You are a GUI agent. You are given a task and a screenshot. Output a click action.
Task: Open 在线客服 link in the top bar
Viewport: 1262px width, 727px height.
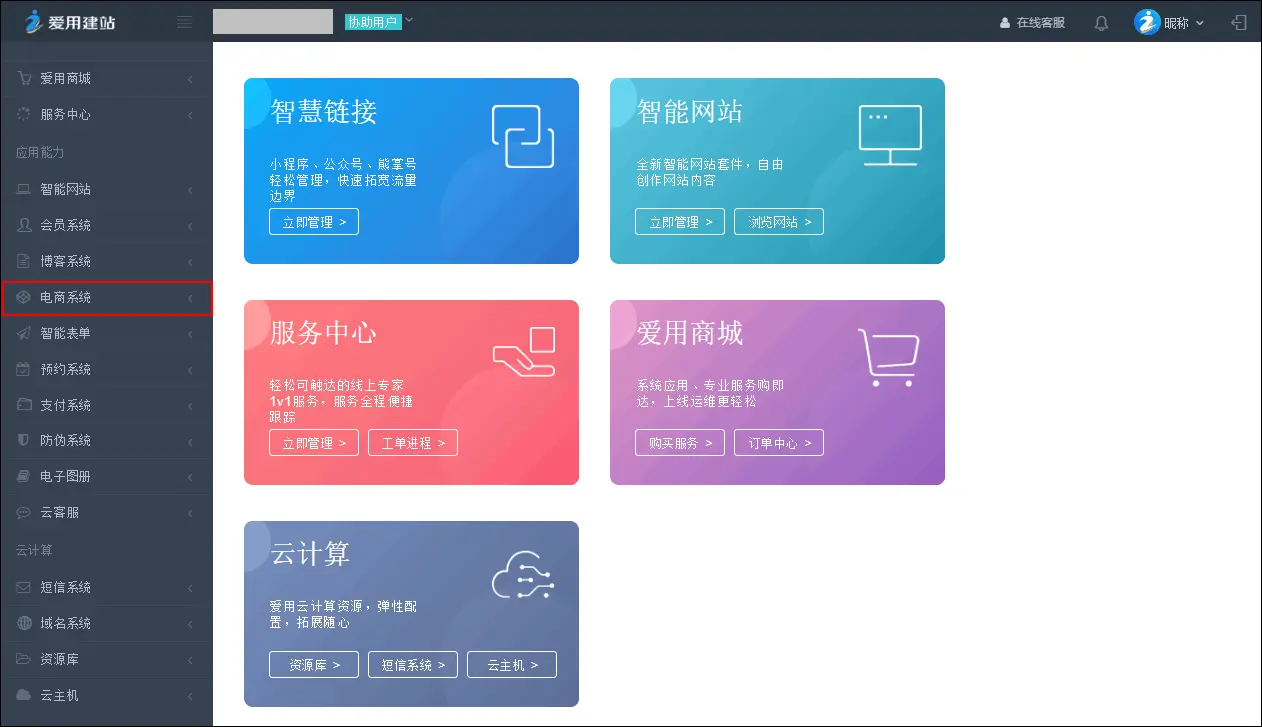point(1032,22)
